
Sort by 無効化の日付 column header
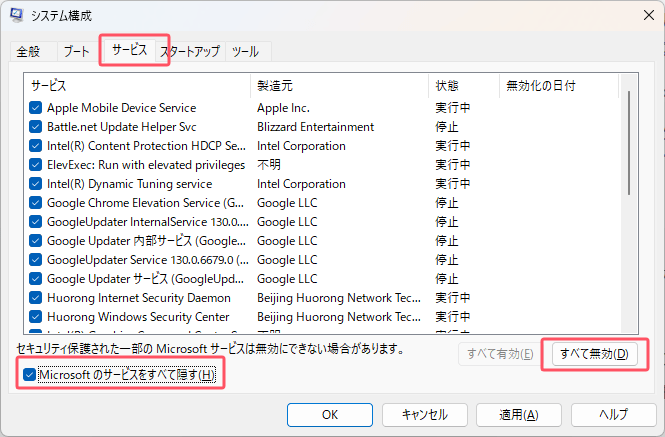[559, 86]
